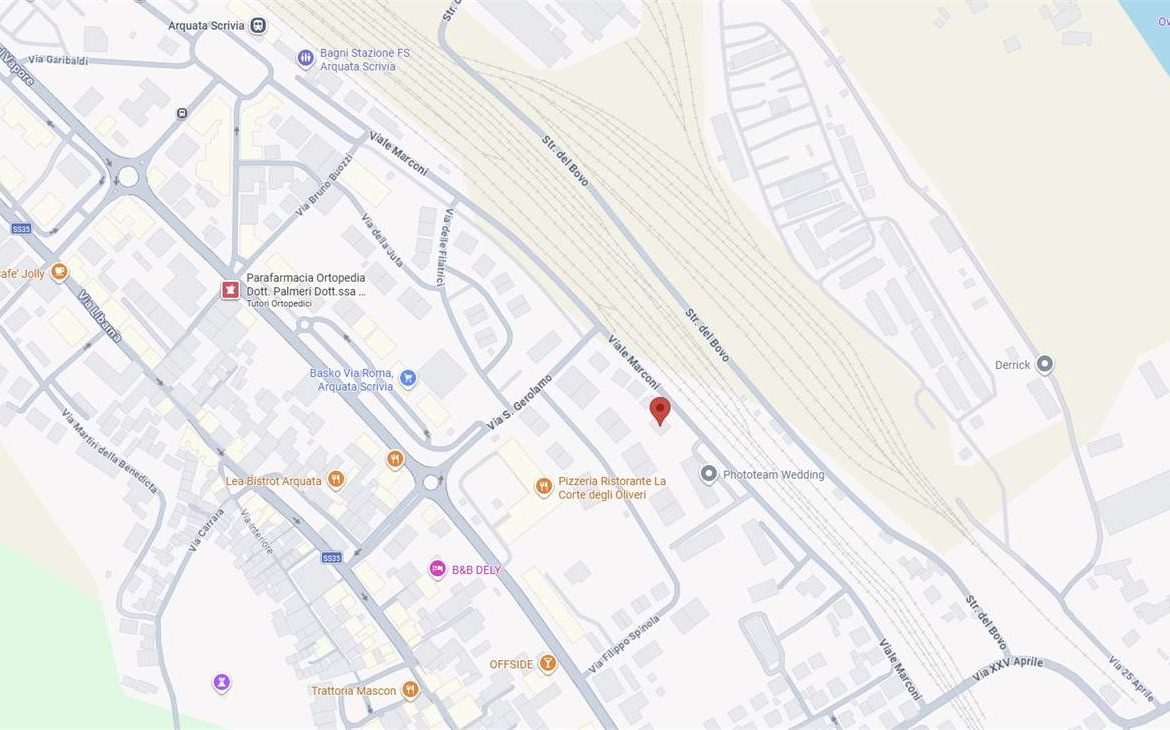Click the Phototeam Wedding text label
1170x730 pixels.
pyautogui.click(x=773, y=475)
